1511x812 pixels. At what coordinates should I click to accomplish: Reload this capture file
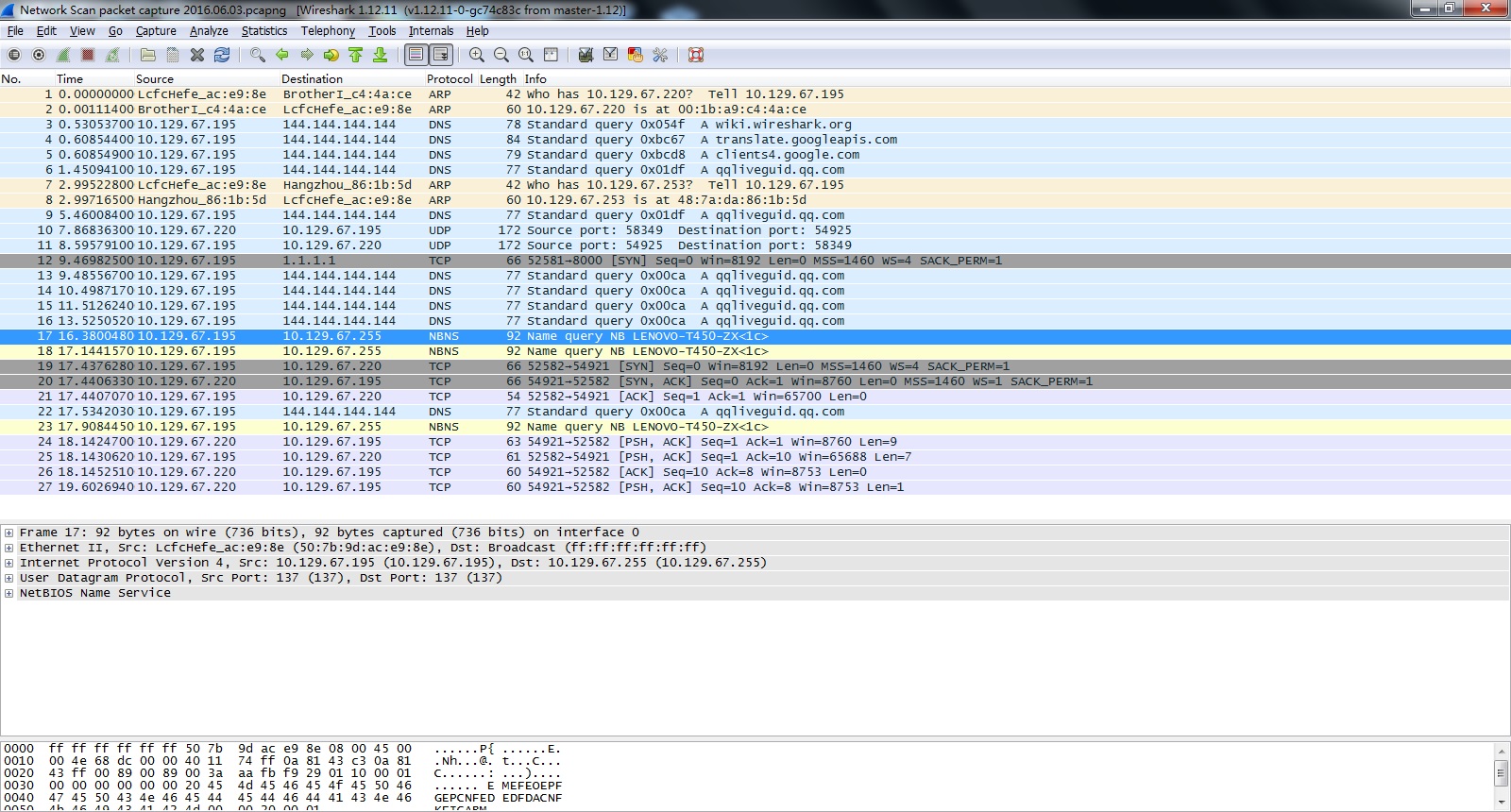222,55
